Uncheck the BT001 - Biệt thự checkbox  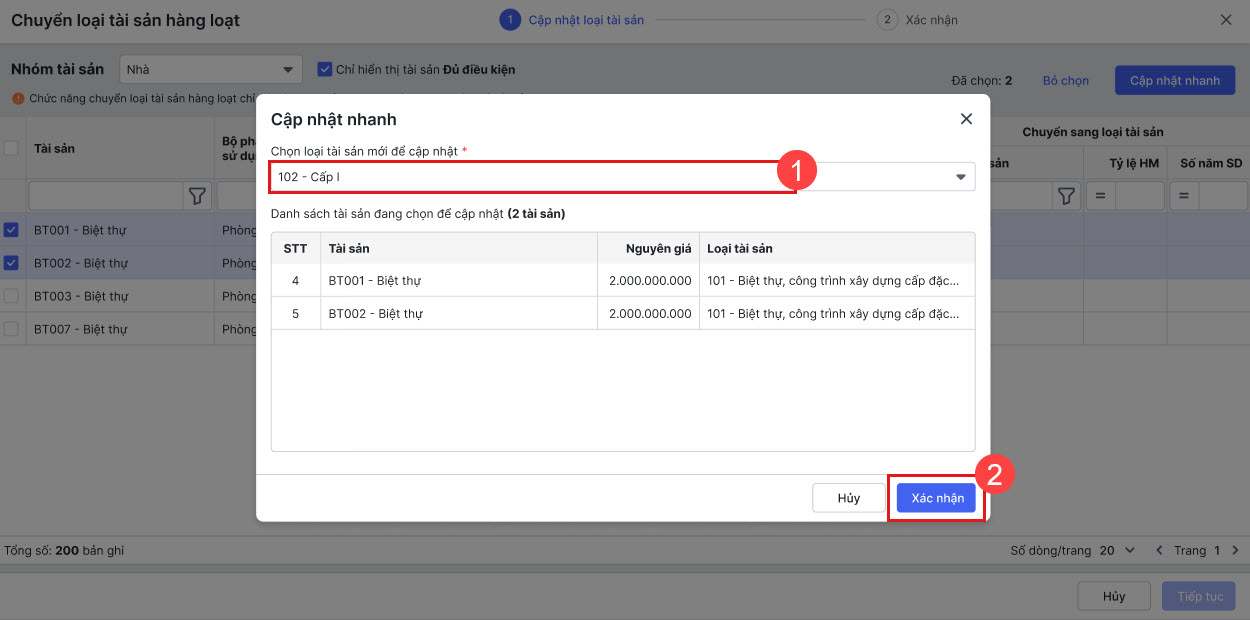click(12, 230)
